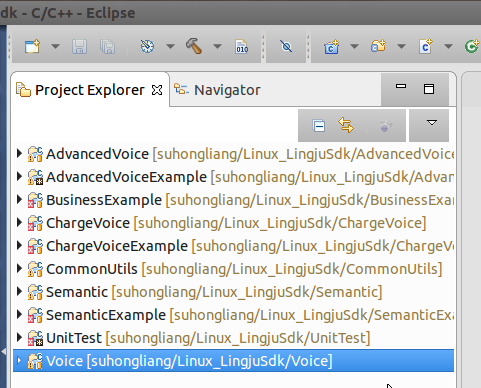
Task: Expand the UnitTest project
Action: click(19, 337)
